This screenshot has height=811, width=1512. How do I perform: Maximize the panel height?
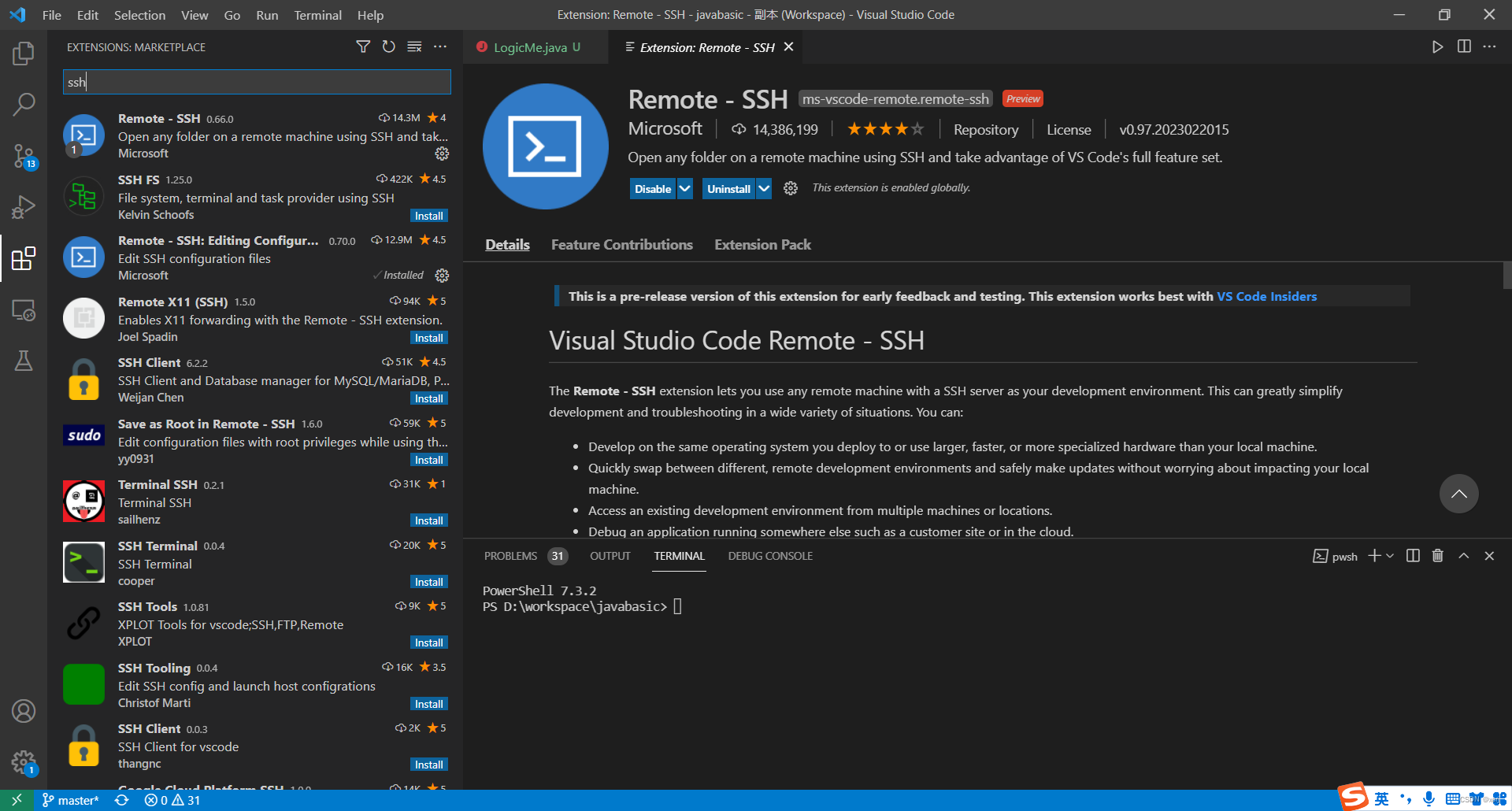[x=1463, y=556]
